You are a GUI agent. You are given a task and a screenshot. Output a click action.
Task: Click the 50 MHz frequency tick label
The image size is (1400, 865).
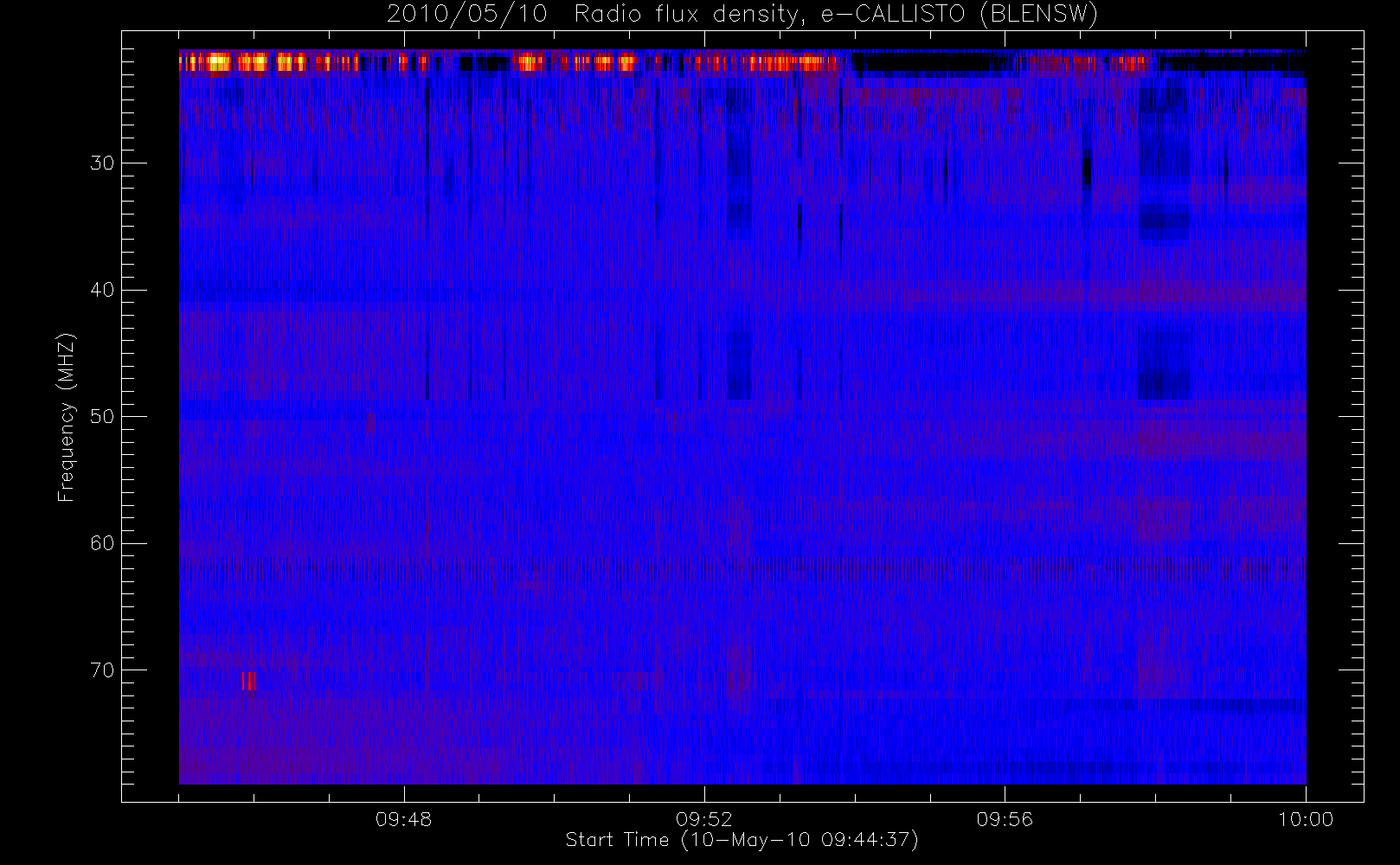click(x=102, y=416)
